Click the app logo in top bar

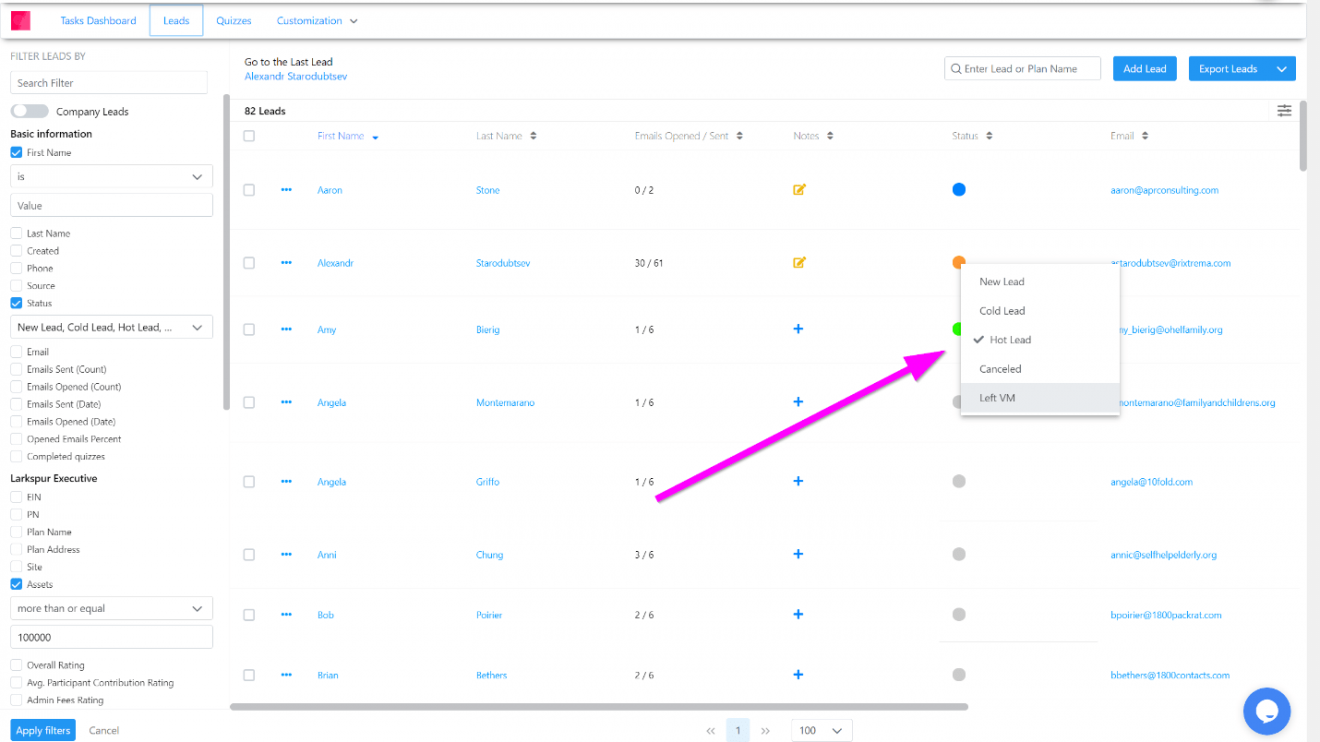click(x=21, y=20)
